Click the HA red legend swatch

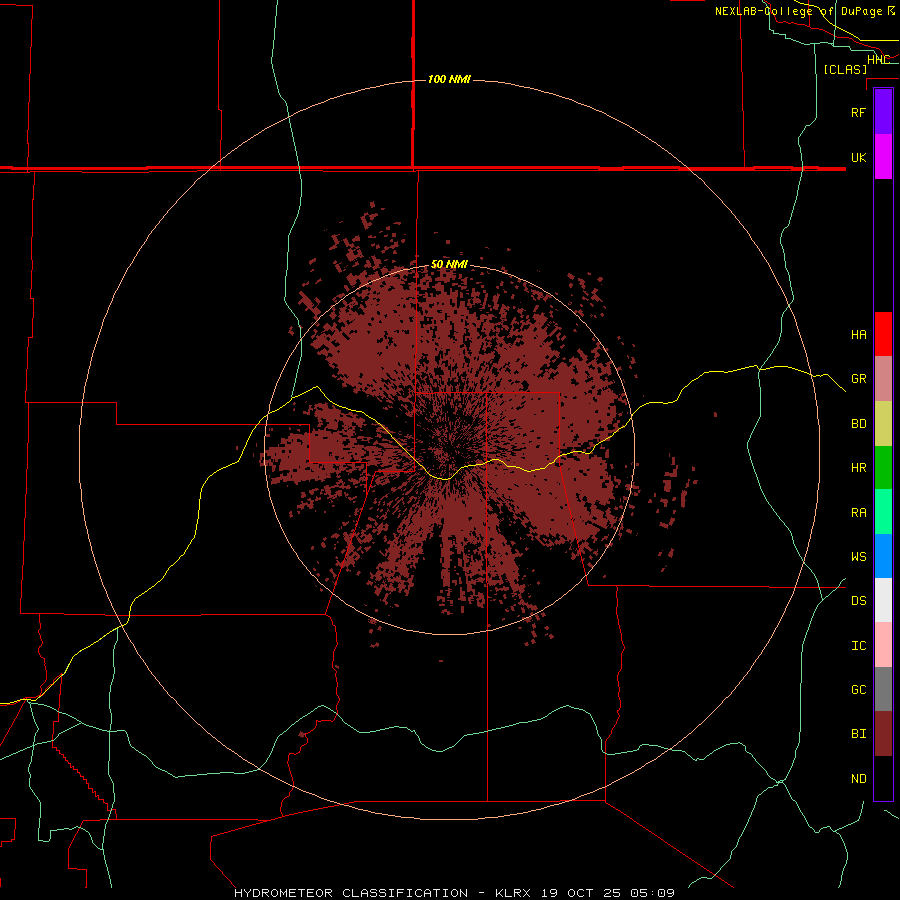tap(883, 334)
